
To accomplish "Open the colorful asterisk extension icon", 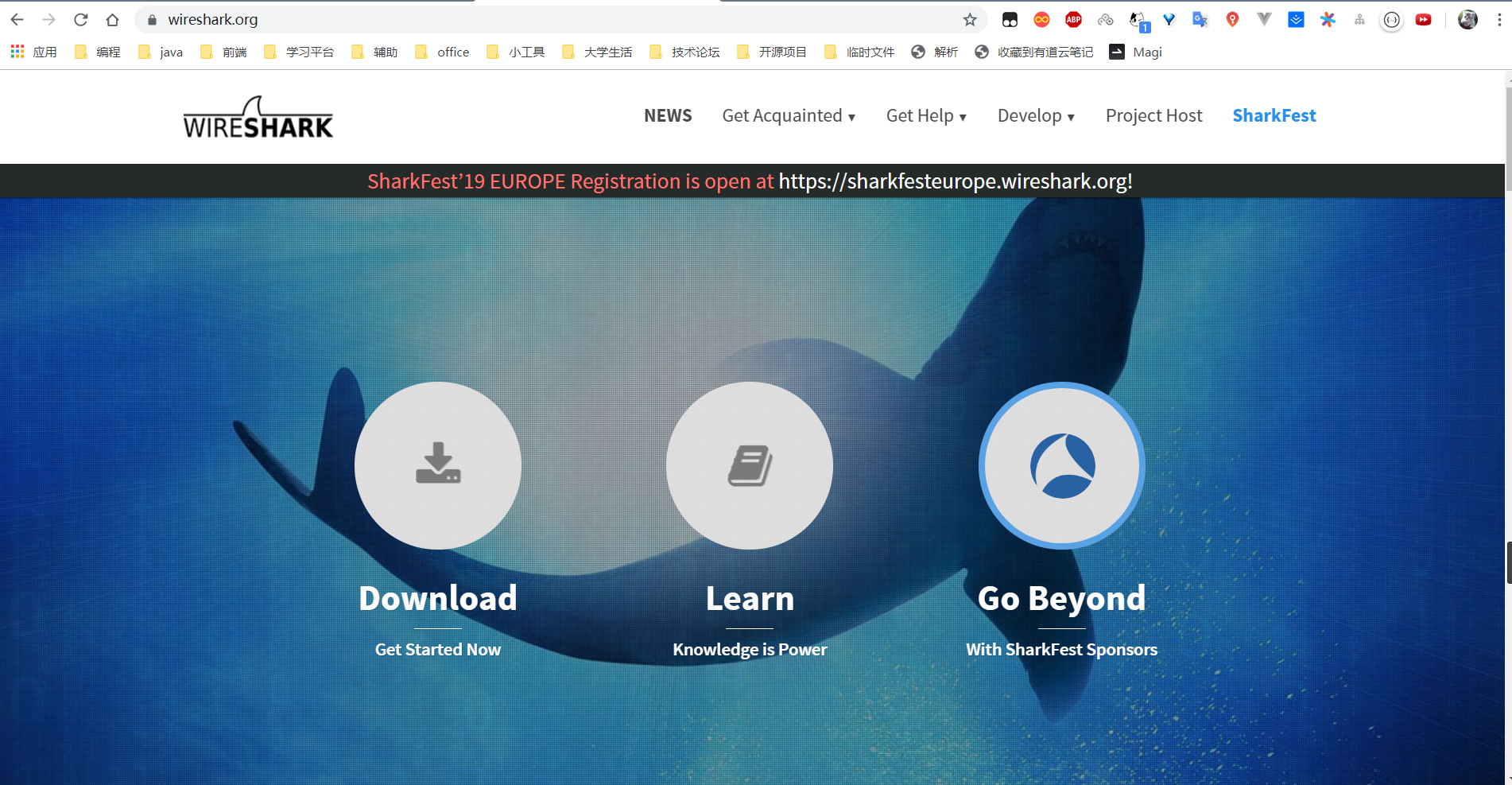I will click(x=1328, y=20).
